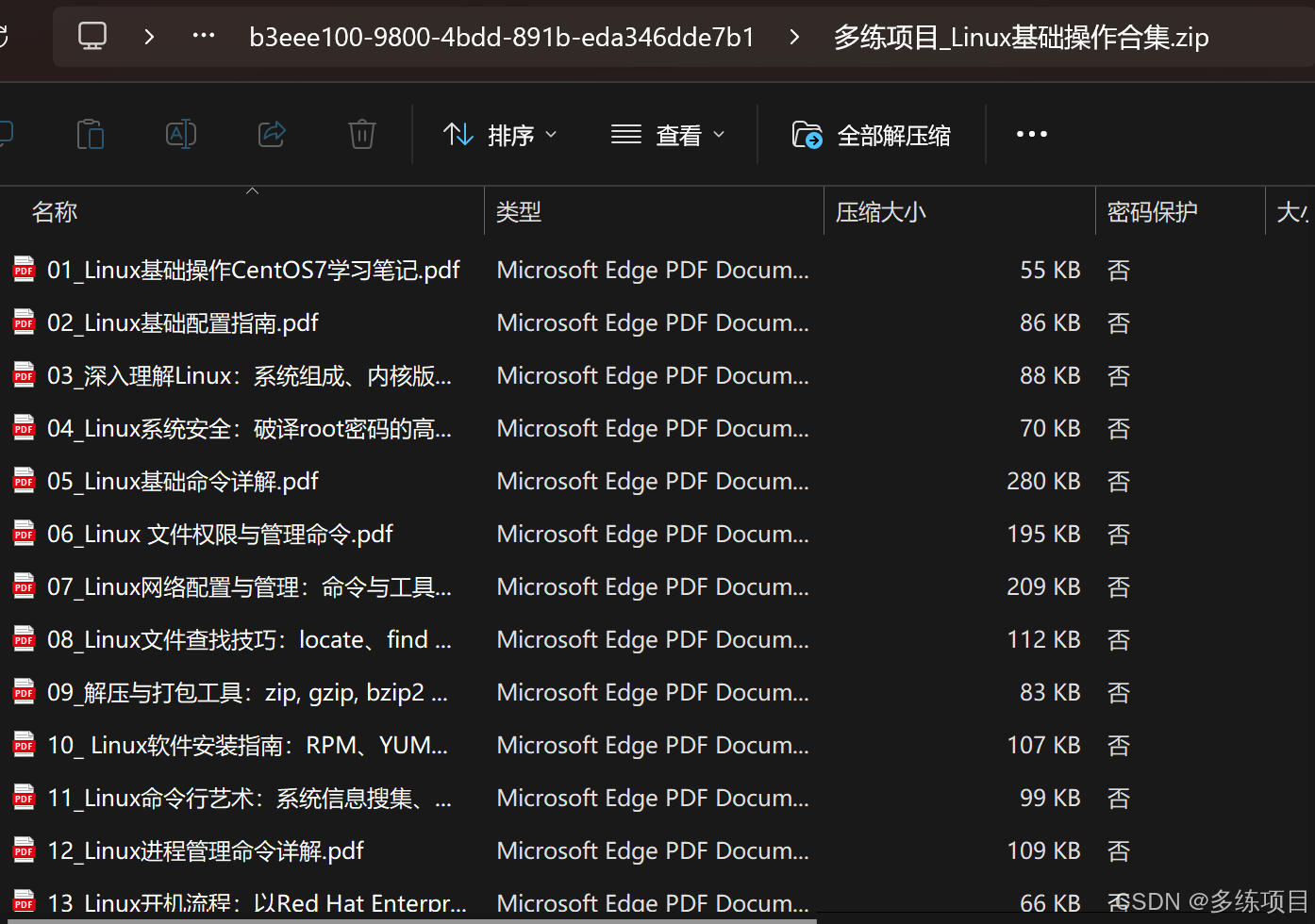Click PDF icon of 10_ Linux软件安装指南 file

tap(24, 745)
